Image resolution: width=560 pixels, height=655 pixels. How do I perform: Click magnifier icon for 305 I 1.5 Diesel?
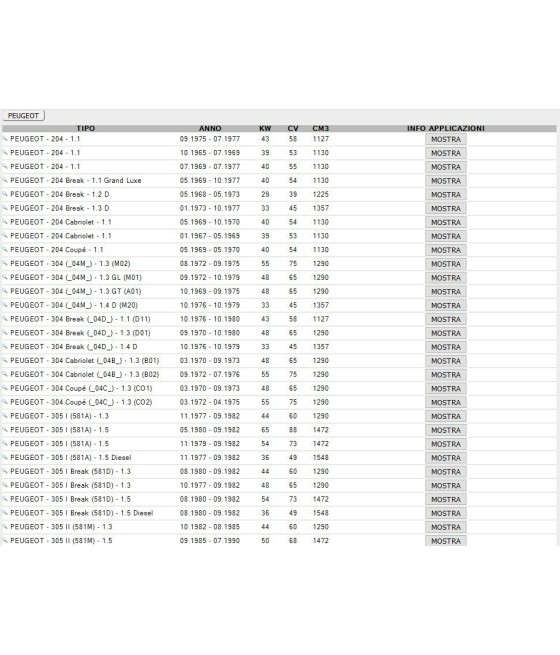(5, 457)
